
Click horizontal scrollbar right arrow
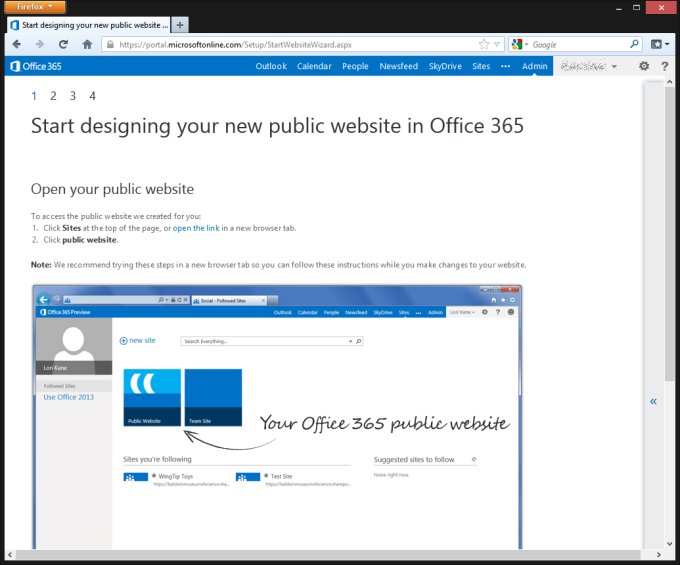point(659,555)
